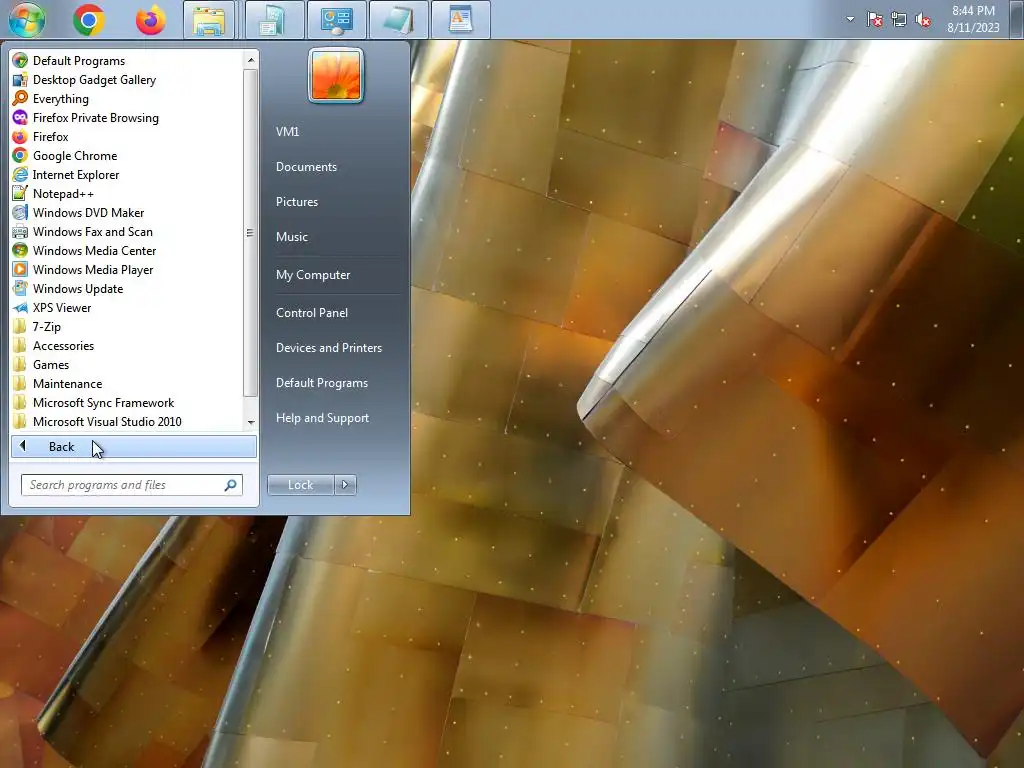Click the muted volume tray icon
Screen dimensions: 1024x768
[x=923, y=20]
